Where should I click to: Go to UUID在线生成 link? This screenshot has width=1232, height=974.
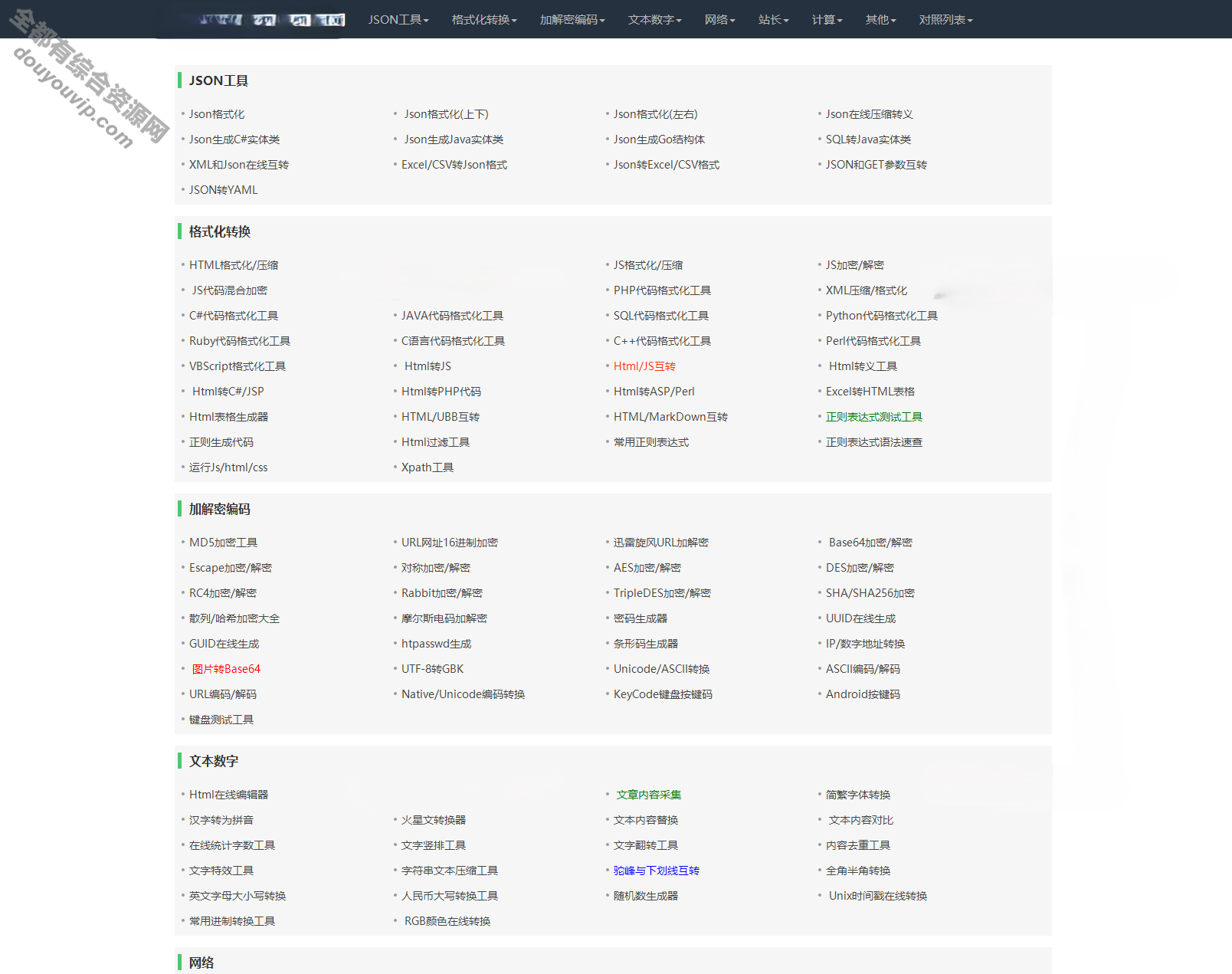pyautogui.click(x=861, y=618)
